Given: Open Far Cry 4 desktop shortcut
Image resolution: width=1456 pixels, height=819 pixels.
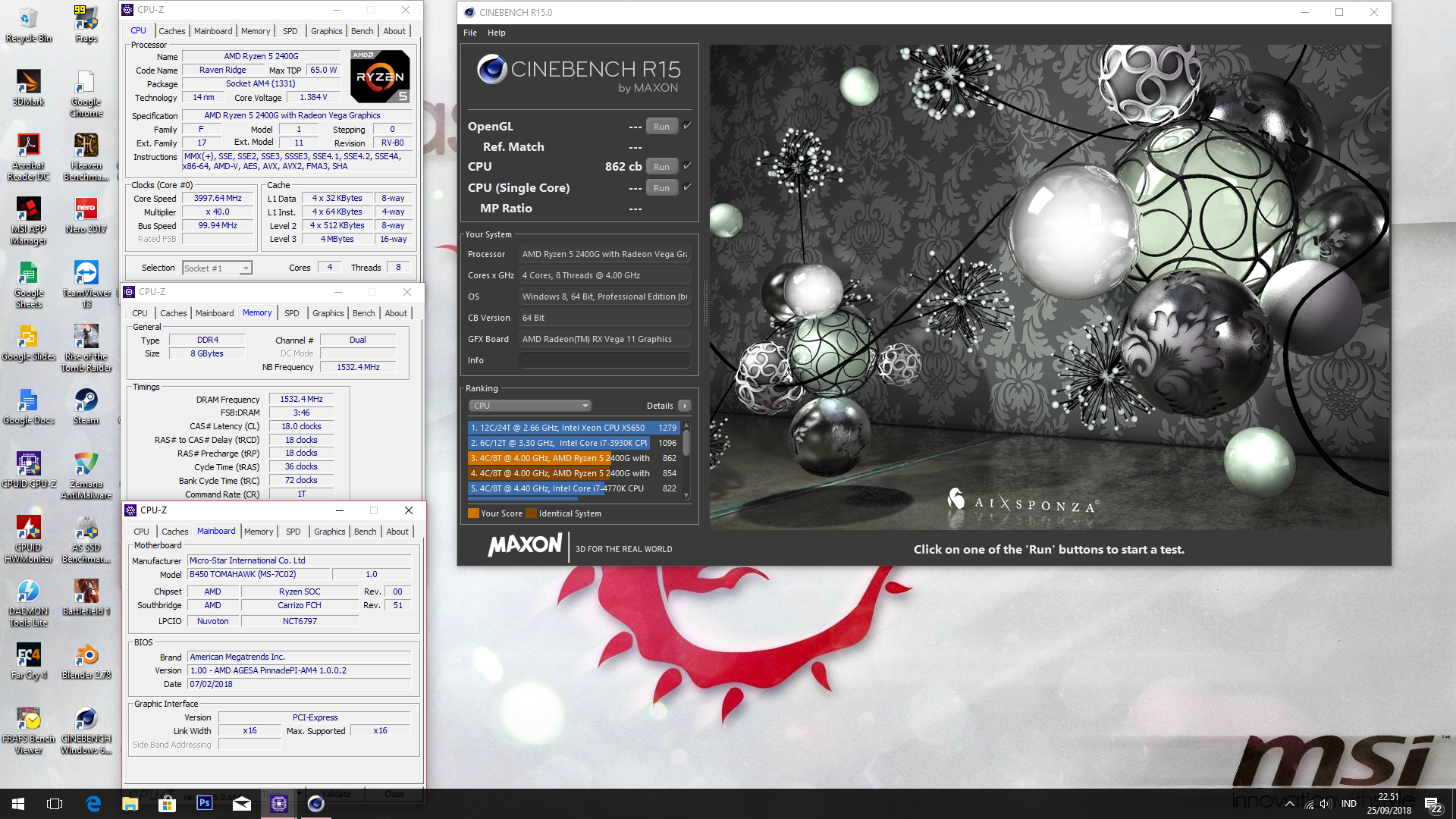Looking at the screenshot, I should pyautogui.click(x=29, y=661).
